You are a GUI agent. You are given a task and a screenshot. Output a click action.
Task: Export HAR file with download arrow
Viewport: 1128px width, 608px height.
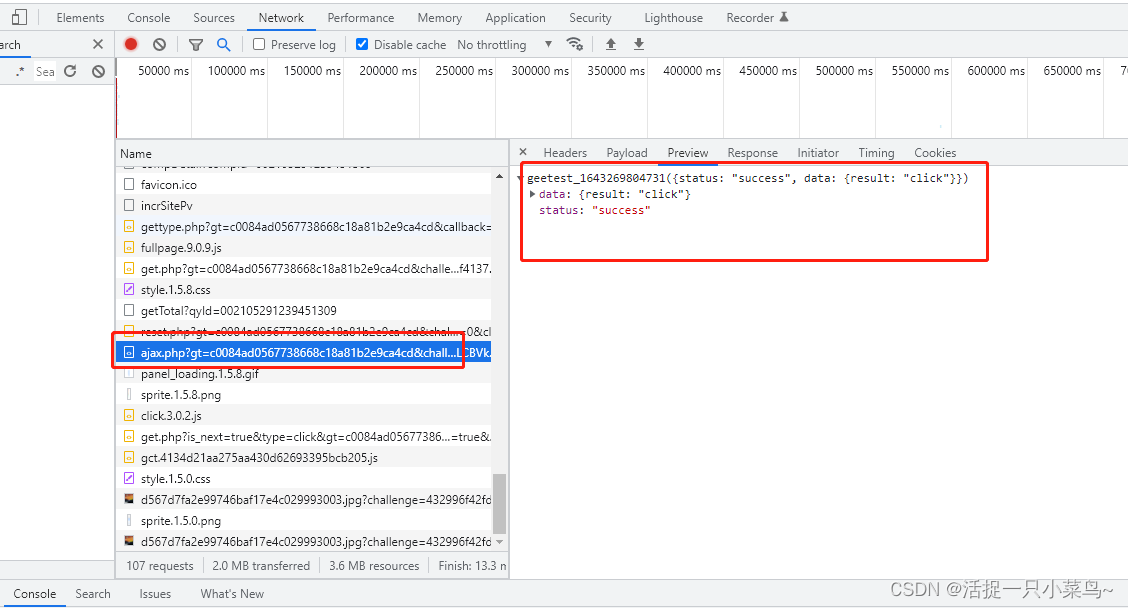(x=639, y=45)
